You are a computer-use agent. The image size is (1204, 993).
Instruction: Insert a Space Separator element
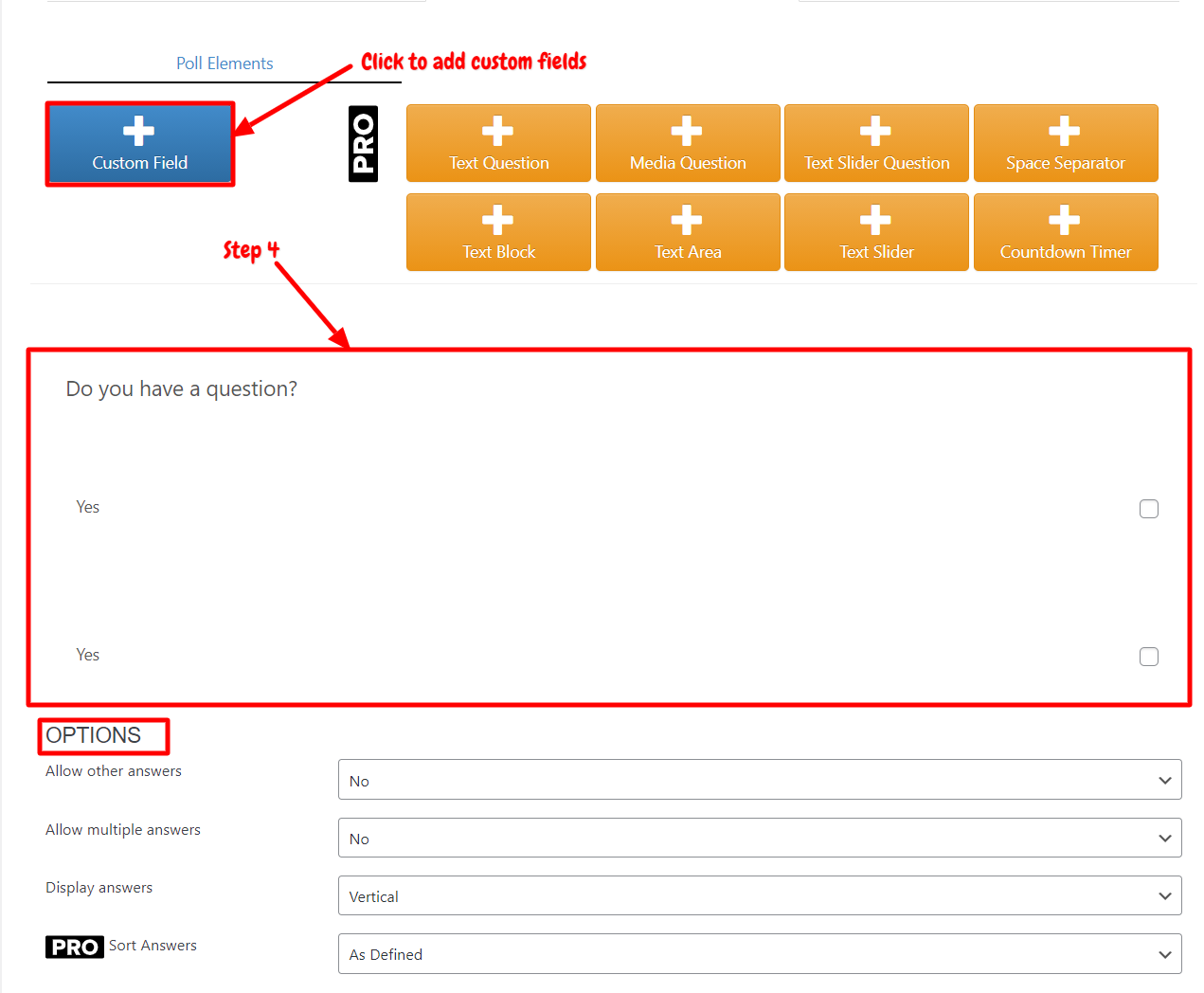1066,143
